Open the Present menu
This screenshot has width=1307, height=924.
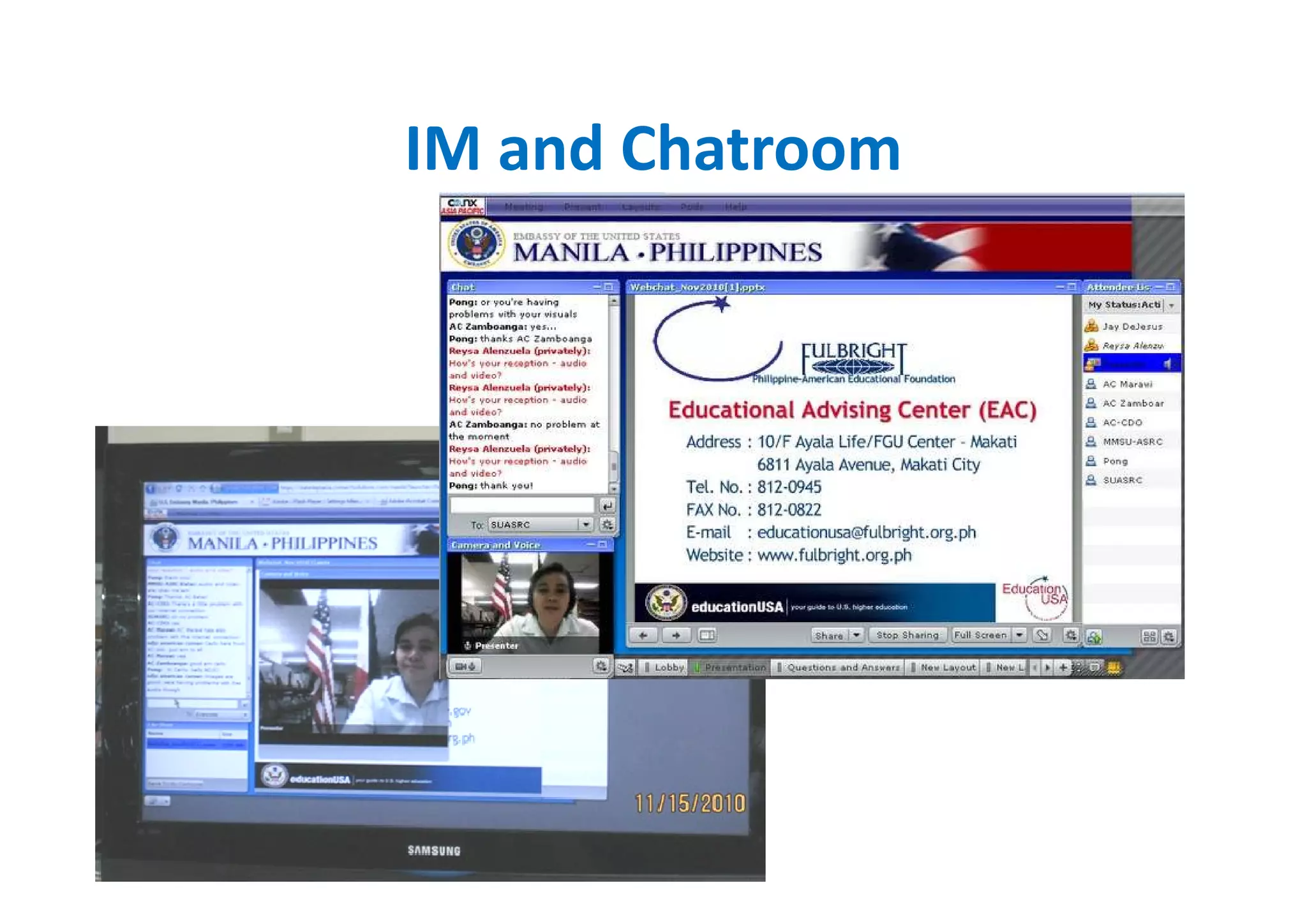[582, 207]
